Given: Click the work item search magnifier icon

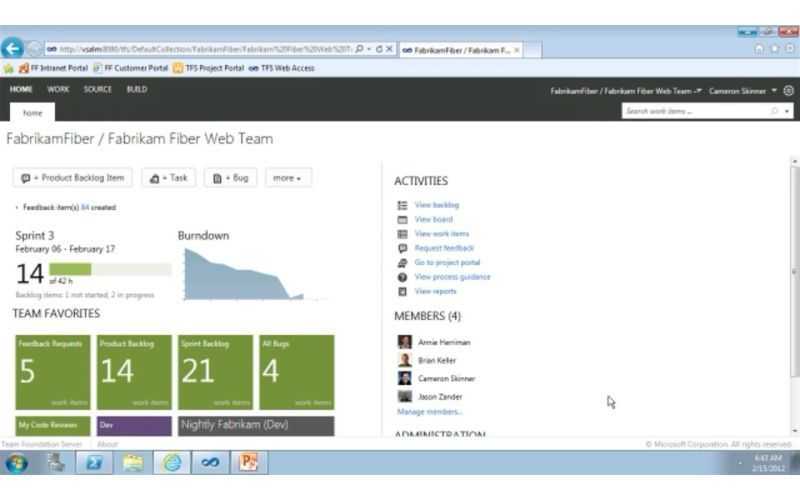Looking at the screenshot, I should click(x=774, y=111).
